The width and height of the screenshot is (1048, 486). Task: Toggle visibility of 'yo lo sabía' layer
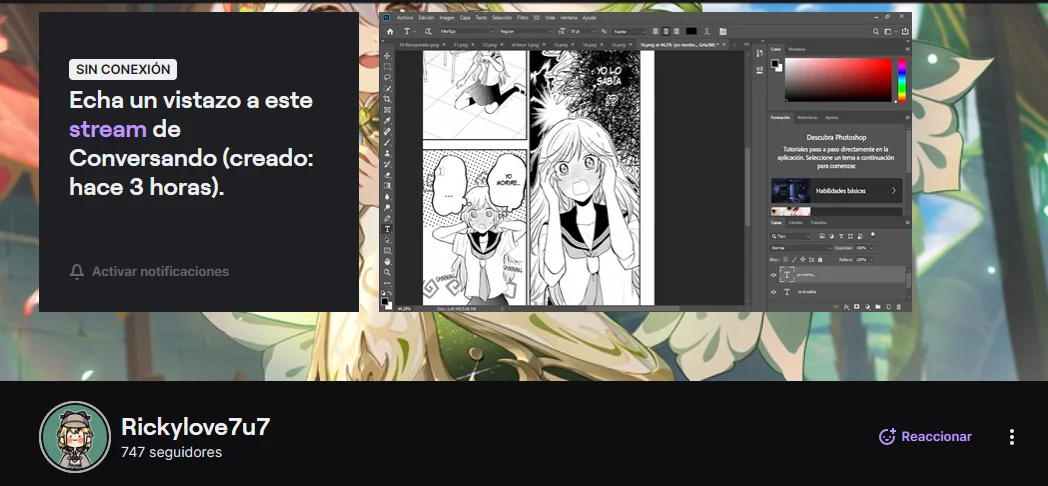(x=773, y=292)
